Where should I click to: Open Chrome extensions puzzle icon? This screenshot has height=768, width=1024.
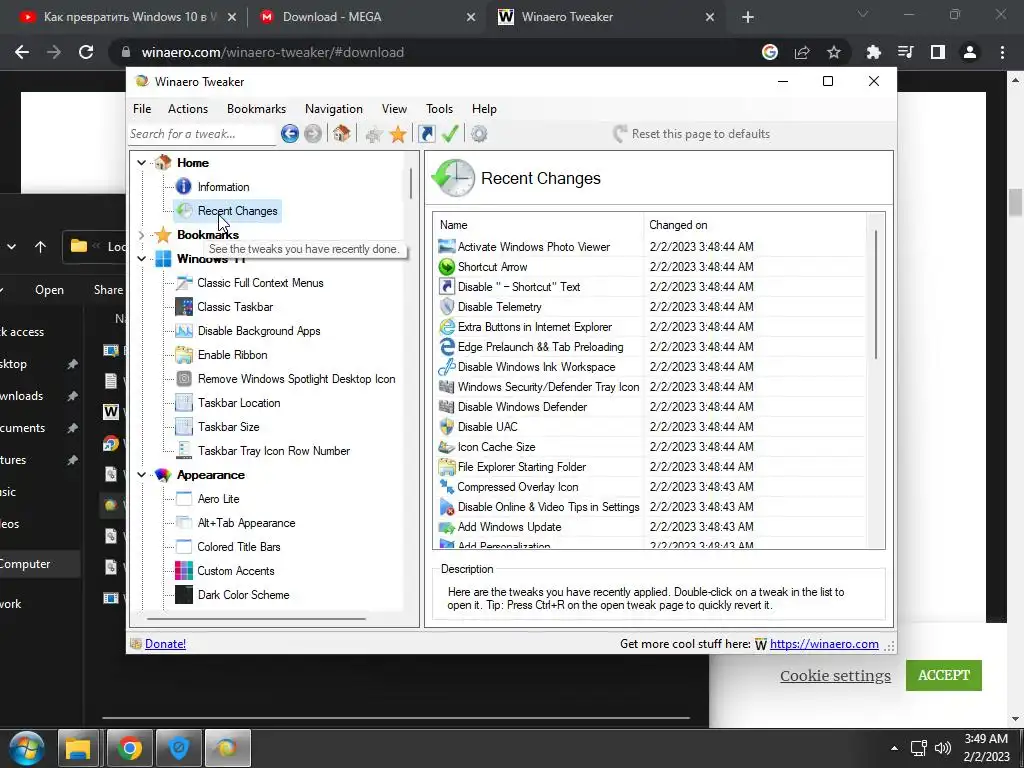[874, 52]
